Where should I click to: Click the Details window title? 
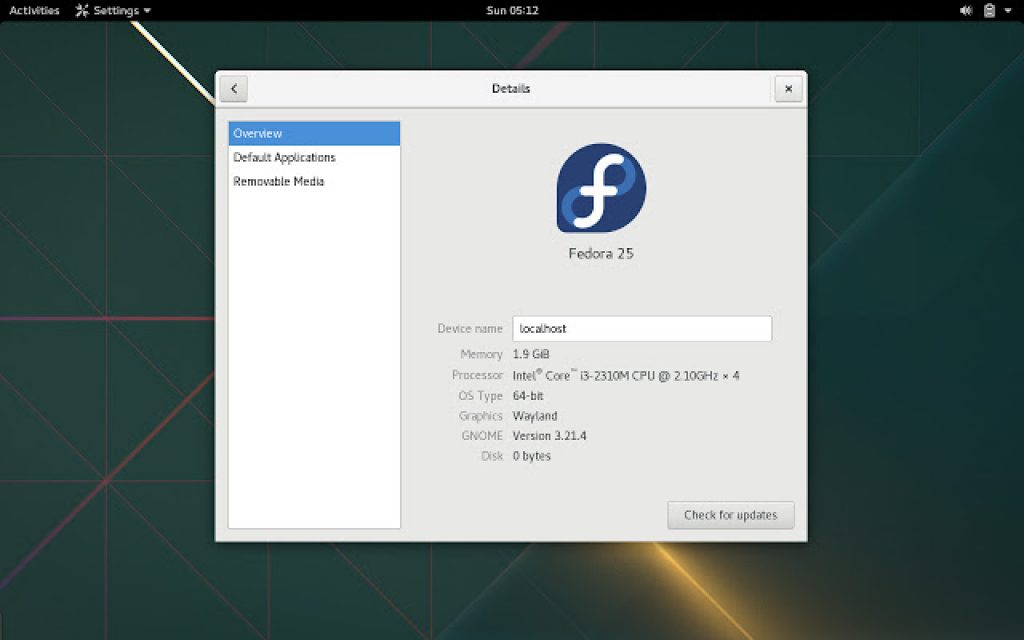(x=511, y=89)
